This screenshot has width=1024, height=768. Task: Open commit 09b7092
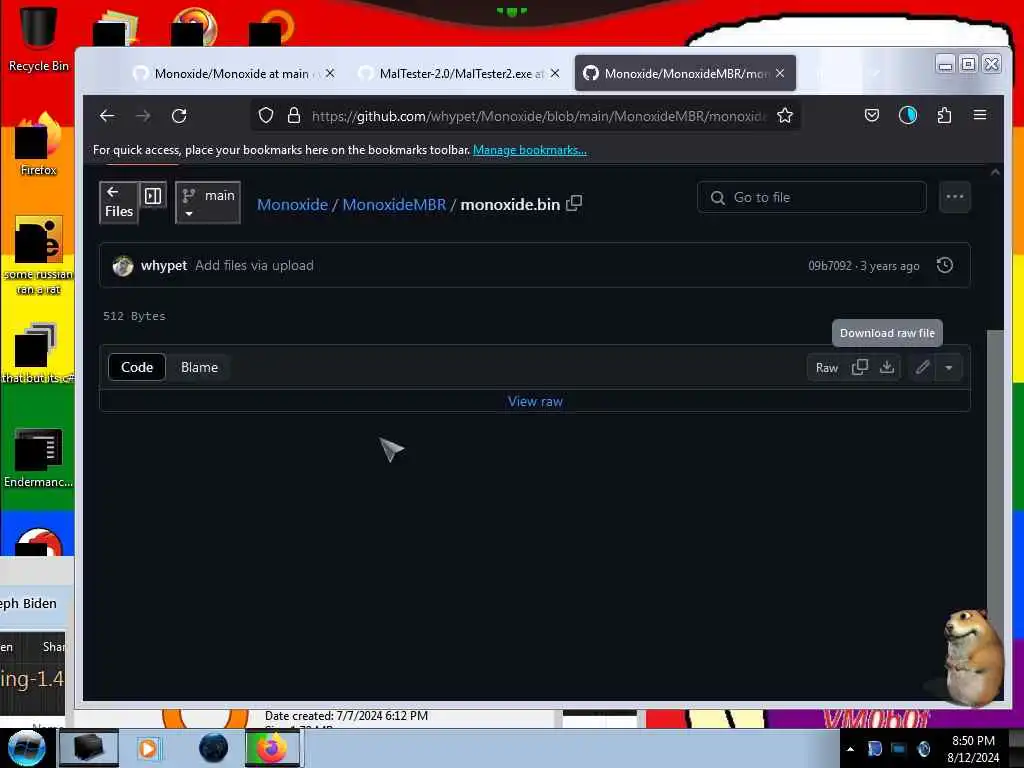point(829,266)
